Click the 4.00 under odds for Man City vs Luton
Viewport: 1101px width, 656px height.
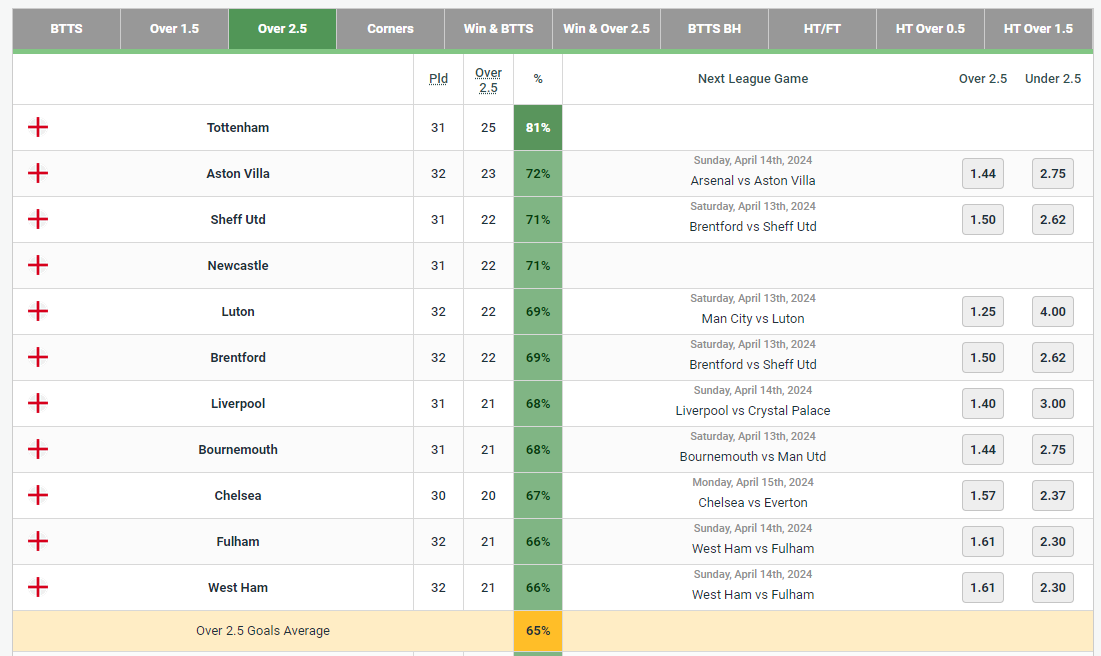(x=1052, y=311)
